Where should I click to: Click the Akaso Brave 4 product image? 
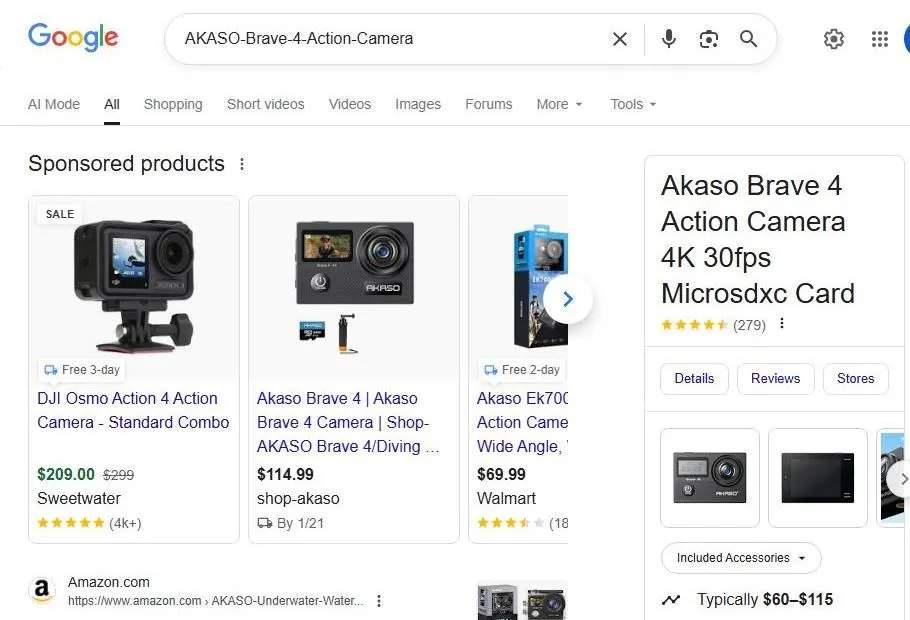(x=354, y=287)
